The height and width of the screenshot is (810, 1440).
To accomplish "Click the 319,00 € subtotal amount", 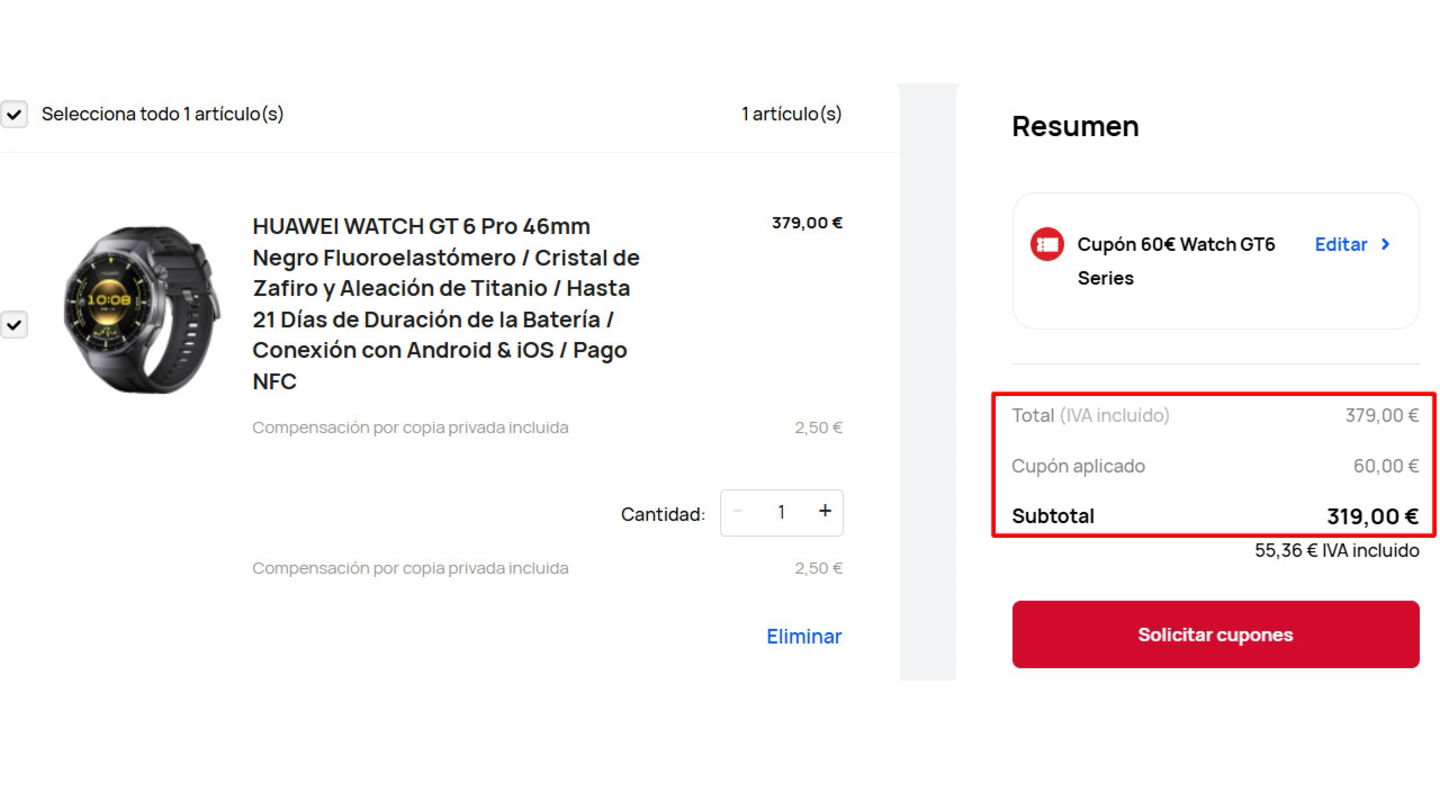I will point(1372,516).
